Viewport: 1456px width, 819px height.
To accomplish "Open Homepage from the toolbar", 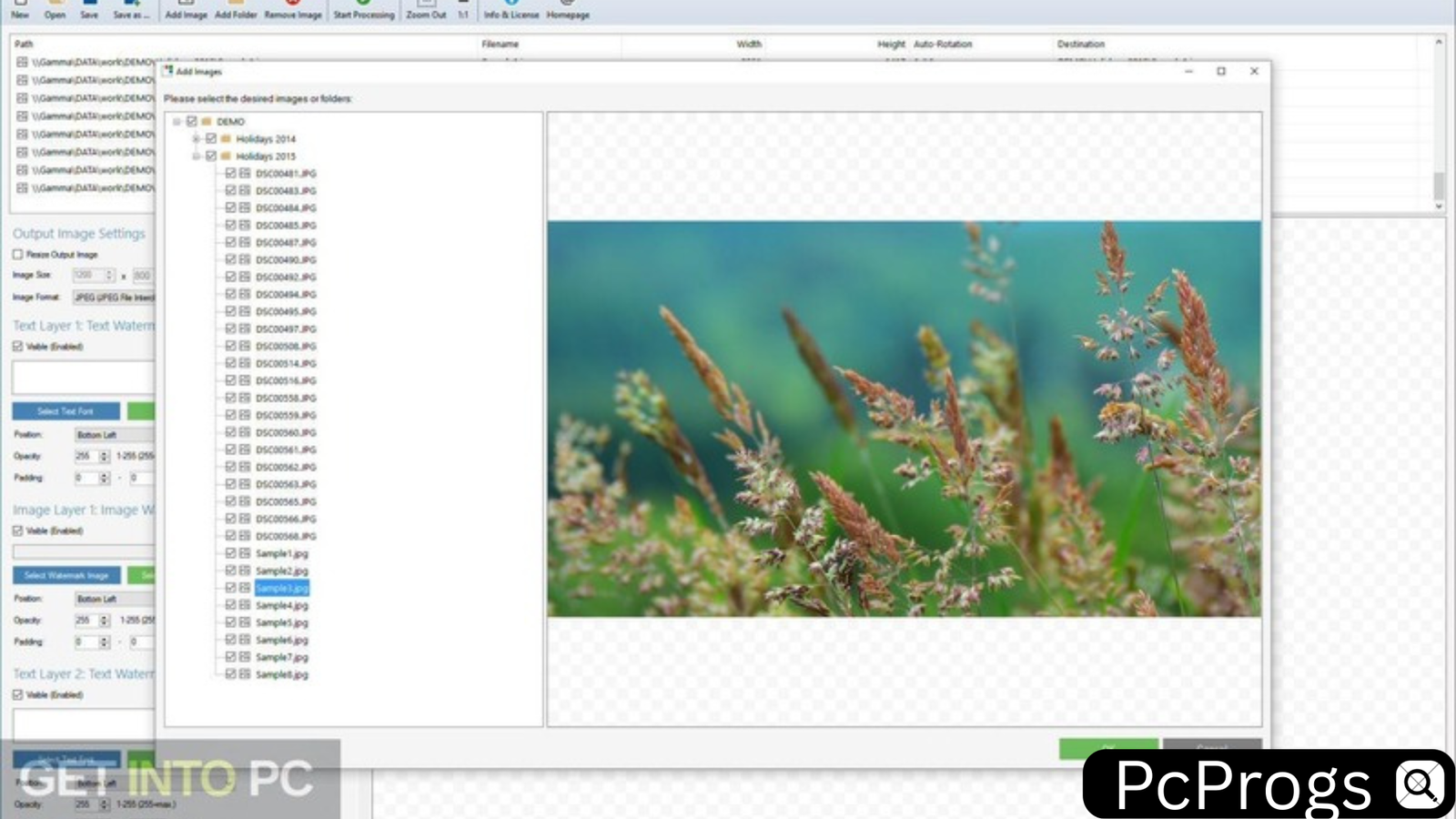I will 568,10.
